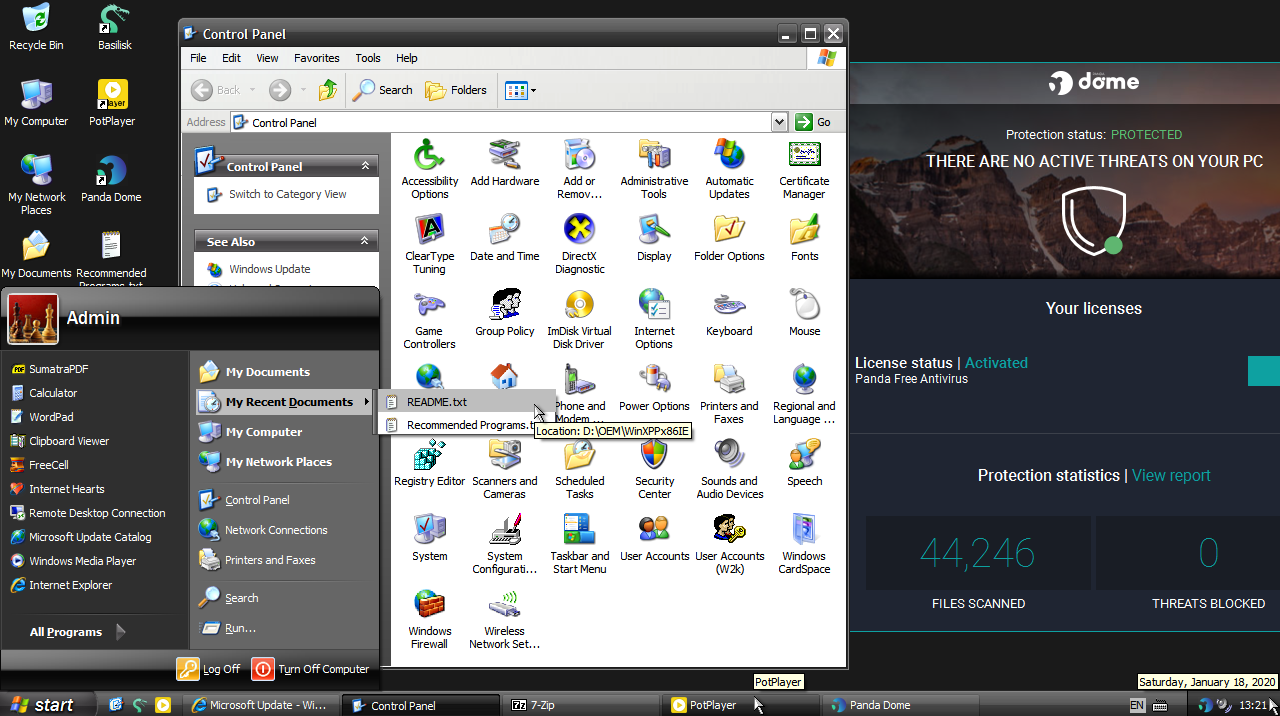The width and height of the screenshot is (1280, 716).
Task: Click Turn Off Computer button
Action: (311, 669)
